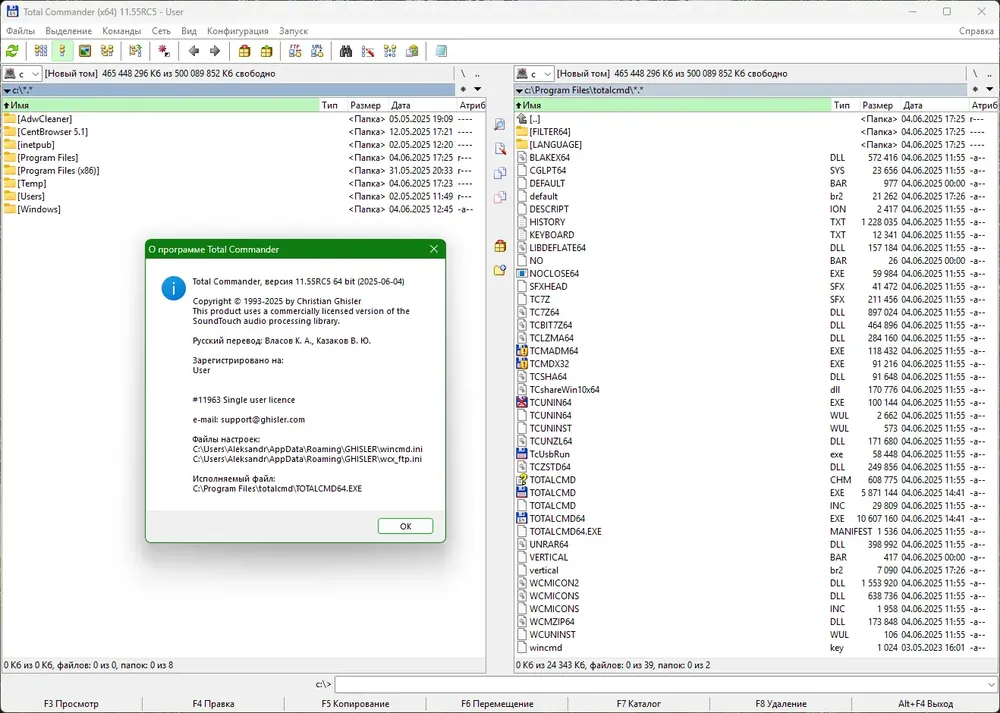Switch to brief file names view icon
Image resolution: width=1000 pixels, height=713 pixels.
[41, 51]
